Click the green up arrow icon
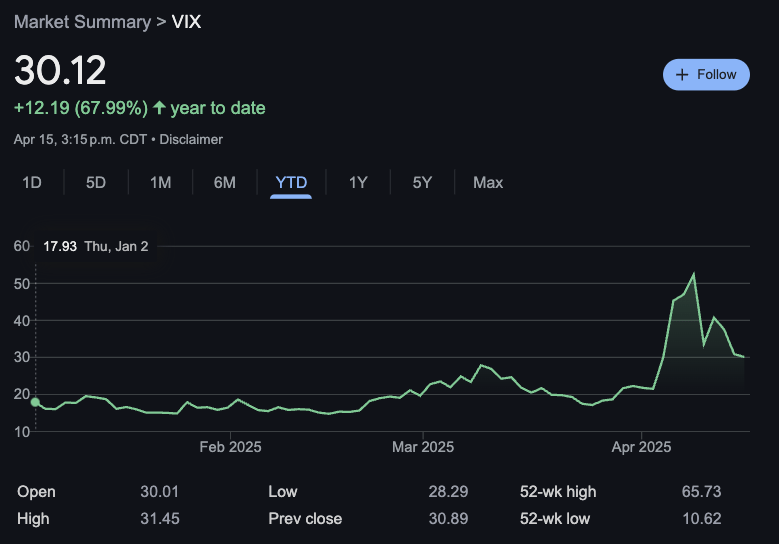 pyautogui.click(x=159, y=107)
